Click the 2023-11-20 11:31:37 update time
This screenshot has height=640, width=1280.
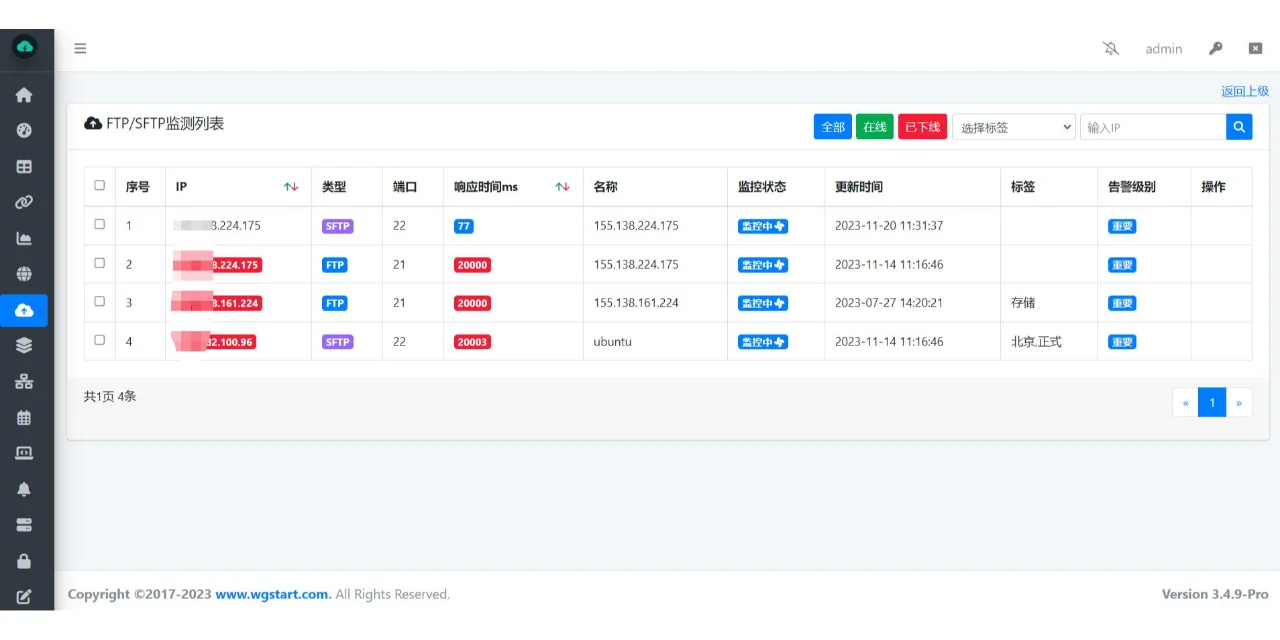889,225
